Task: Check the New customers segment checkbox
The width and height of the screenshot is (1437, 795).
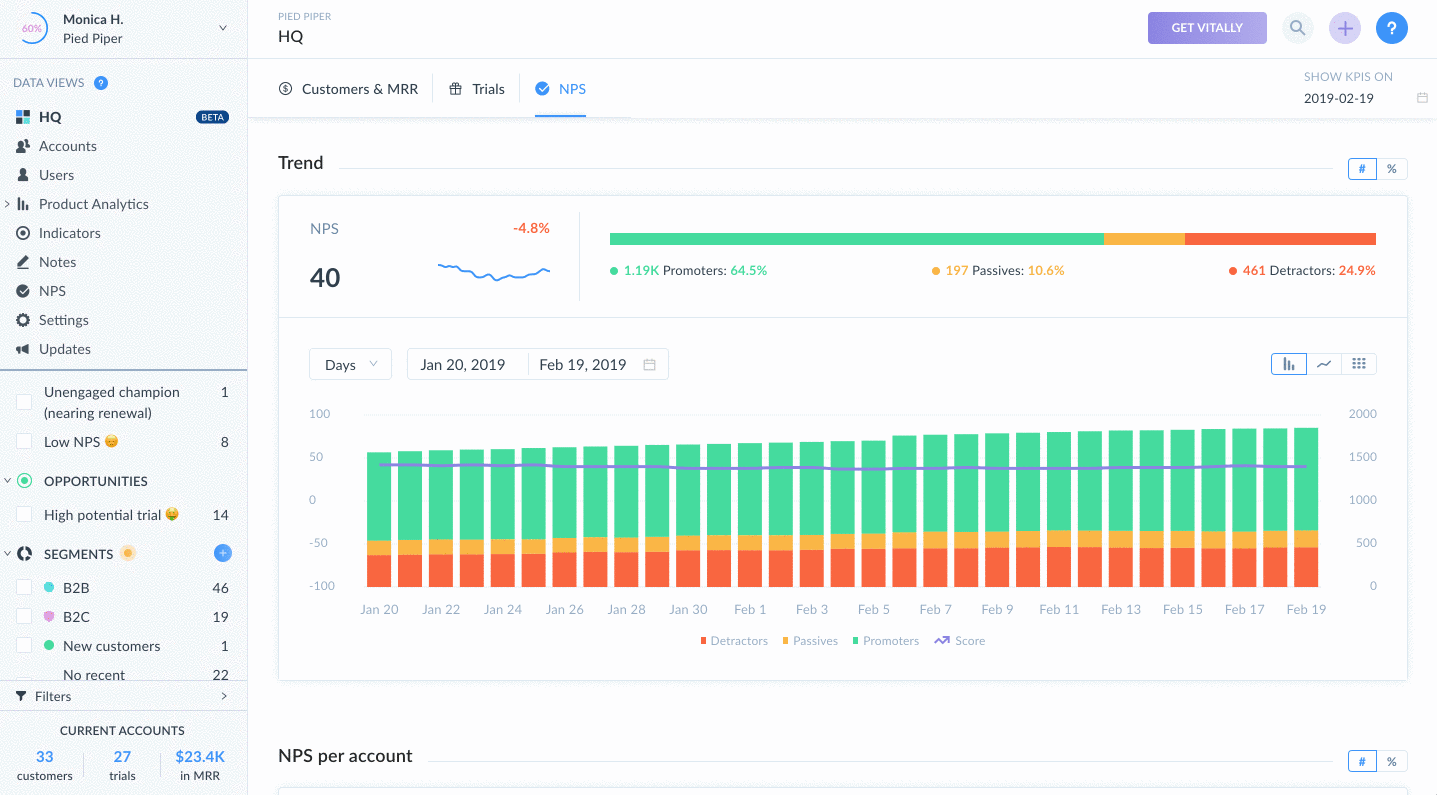Action: [x=24, y=646]
